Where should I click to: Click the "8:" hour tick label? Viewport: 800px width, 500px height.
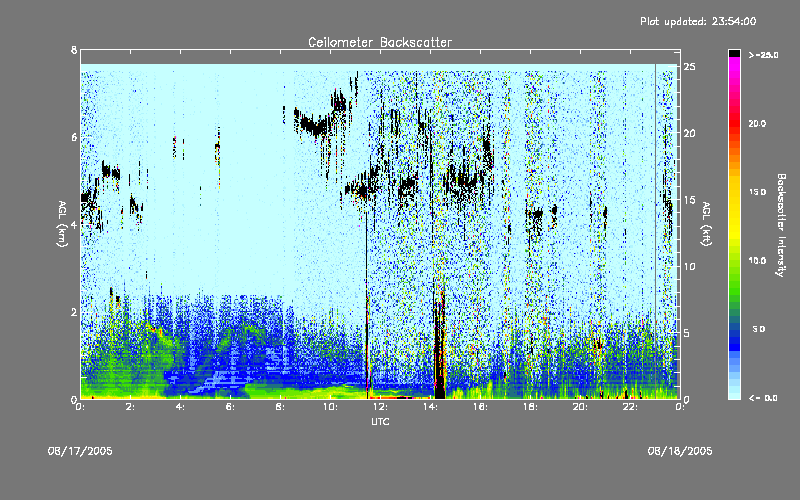coord(281,407)
